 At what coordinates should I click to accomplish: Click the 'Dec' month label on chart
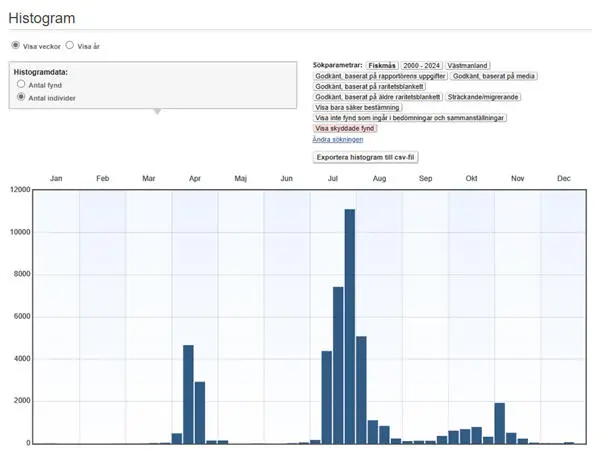(563, 178)
